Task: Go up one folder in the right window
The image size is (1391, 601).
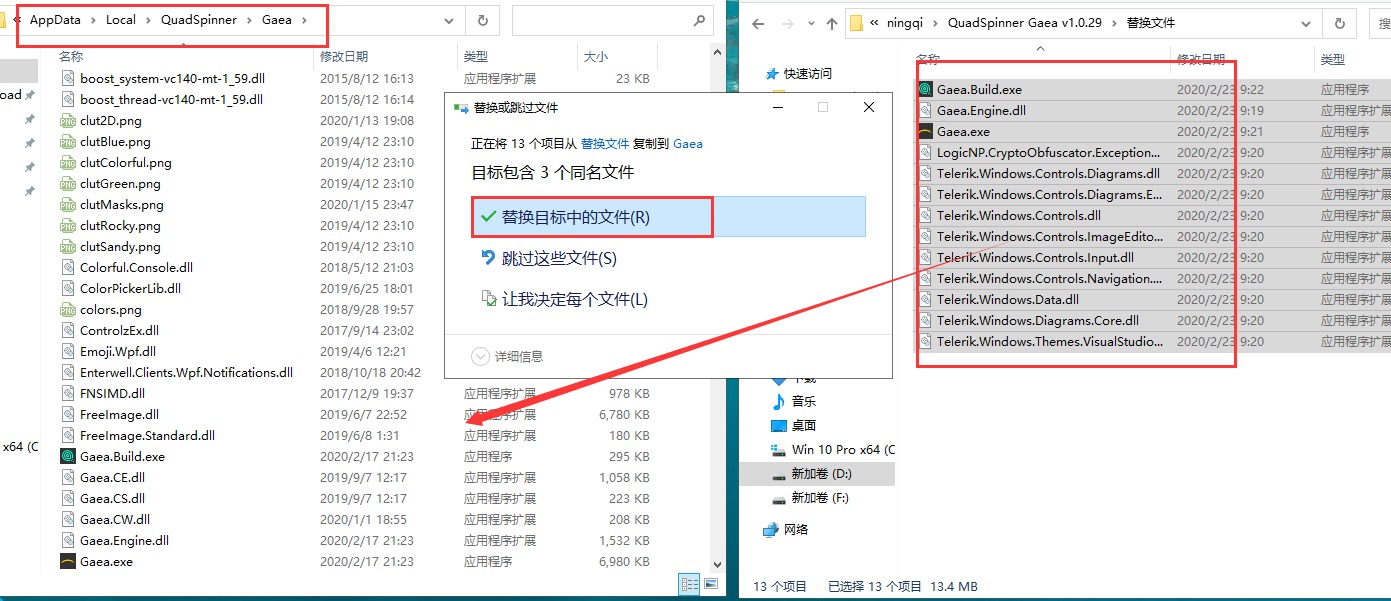Action: (x=832, y=23)
